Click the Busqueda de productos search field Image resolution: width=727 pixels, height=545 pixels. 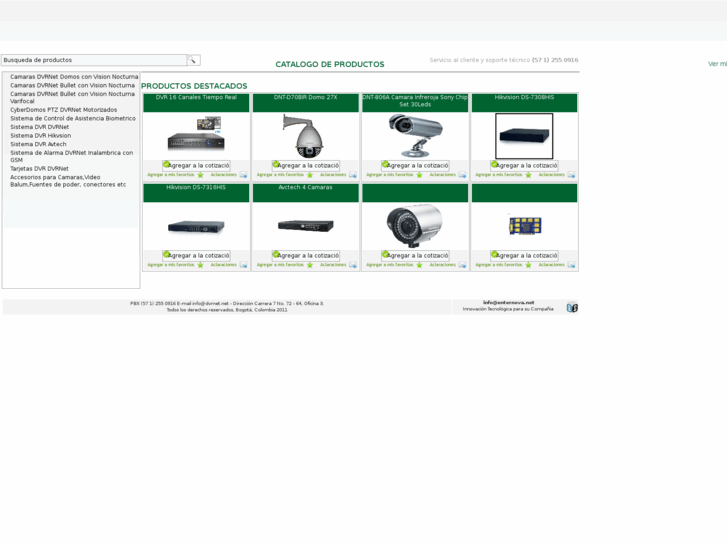coord(94,60)
